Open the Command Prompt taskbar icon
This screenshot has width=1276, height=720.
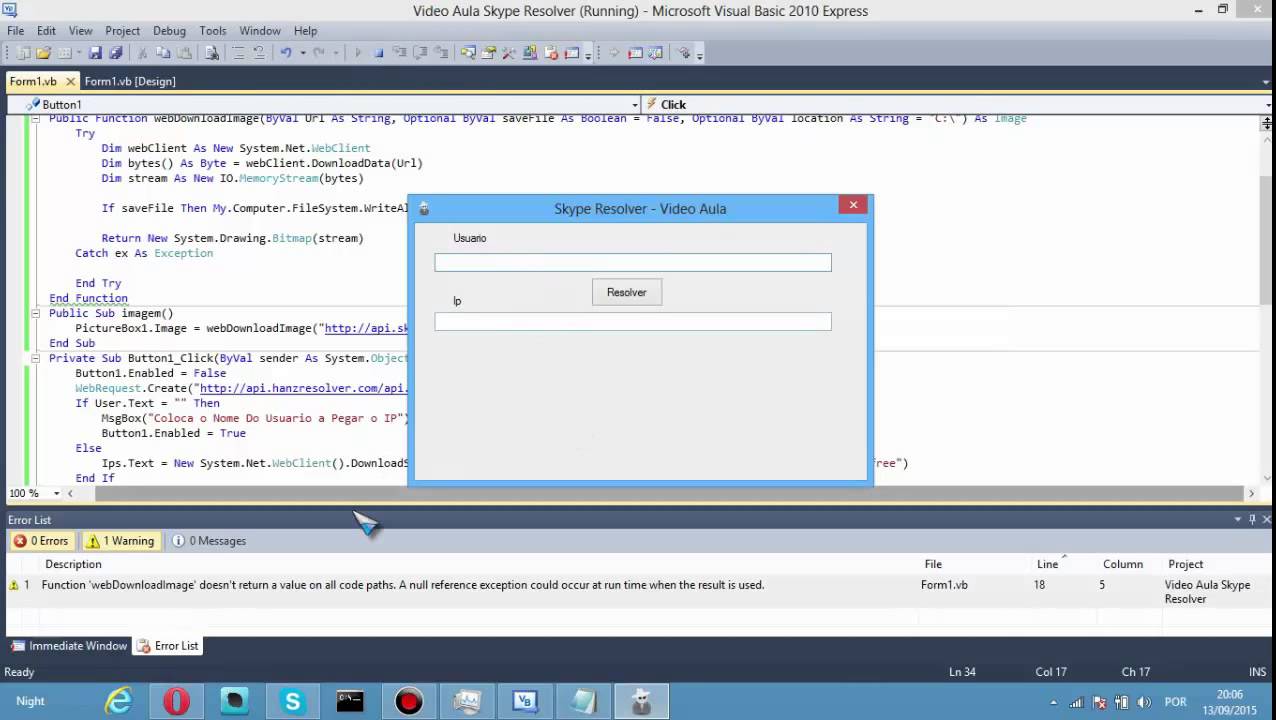pos(350,701)
